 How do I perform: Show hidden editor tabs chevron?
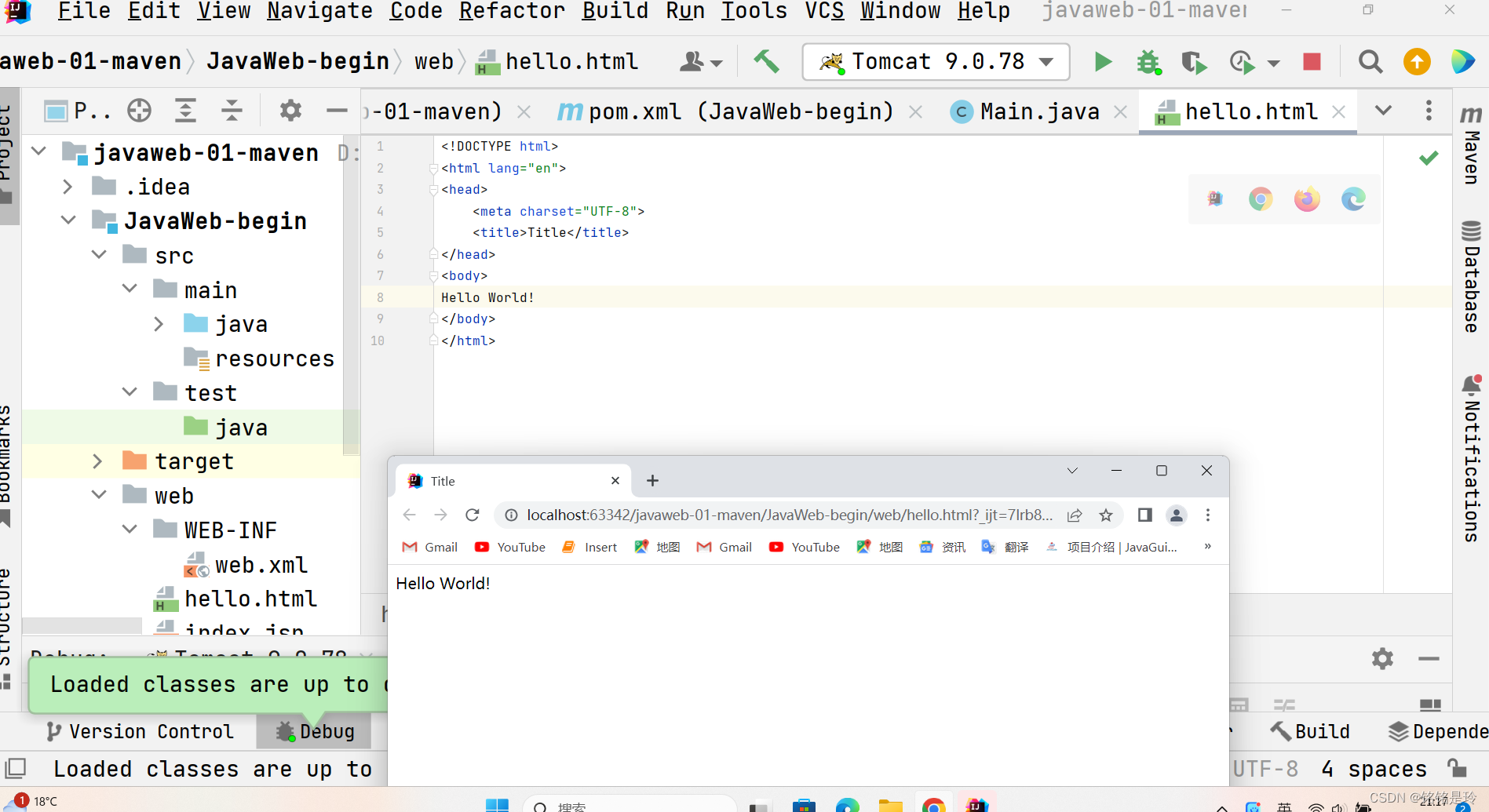pos(1383,111)
